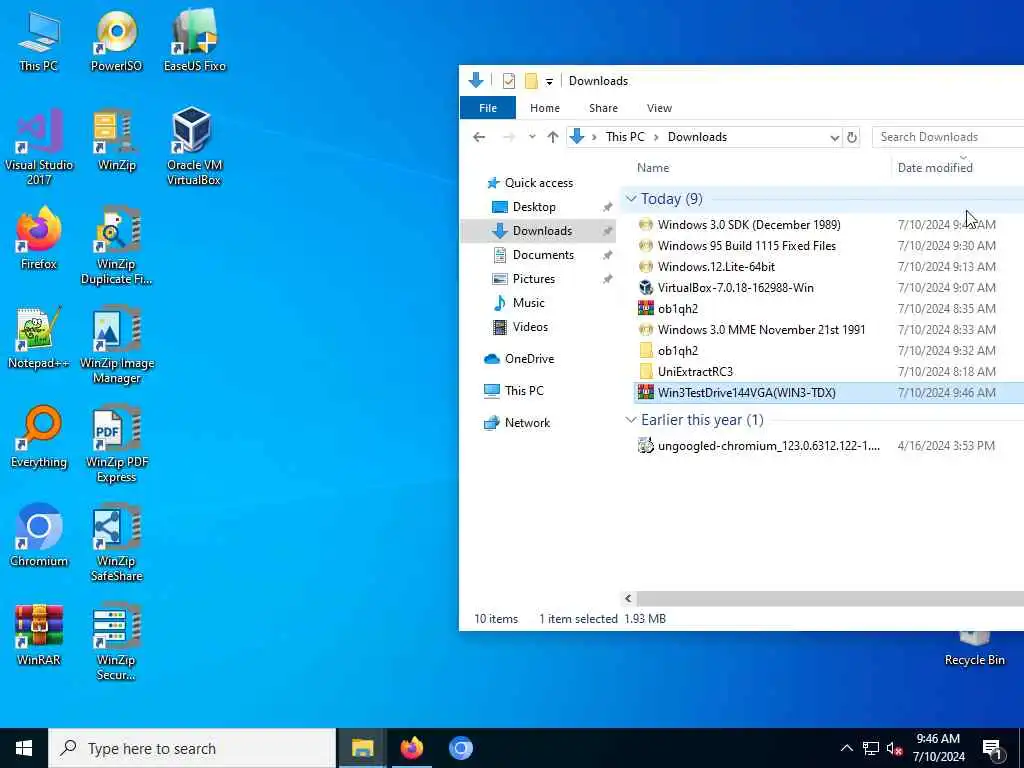Open EaseUS Fixo desktop shortcut
Image resolution: width=1024 pixels, height=768 pixels.
tap(195, 40)
